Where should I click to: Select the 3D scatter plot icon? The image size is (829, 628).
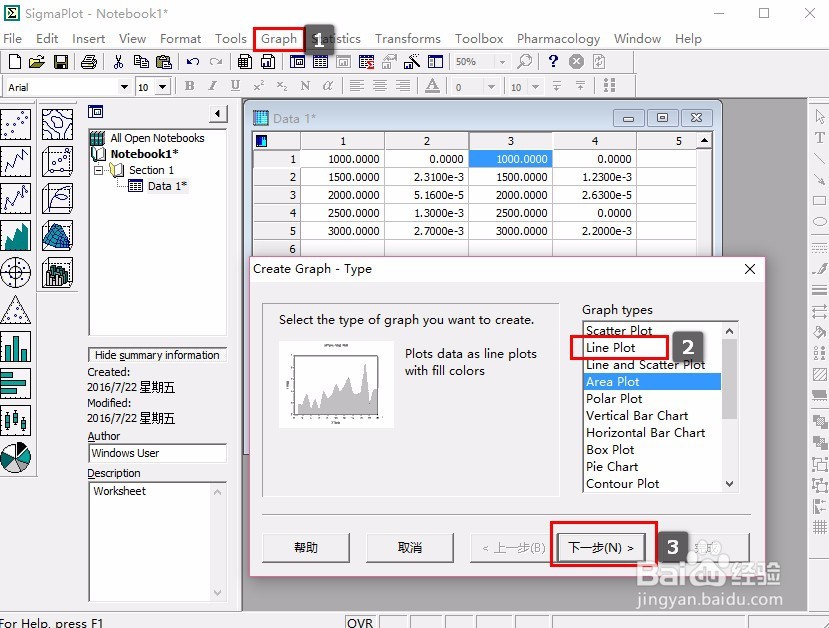[57, 161]
